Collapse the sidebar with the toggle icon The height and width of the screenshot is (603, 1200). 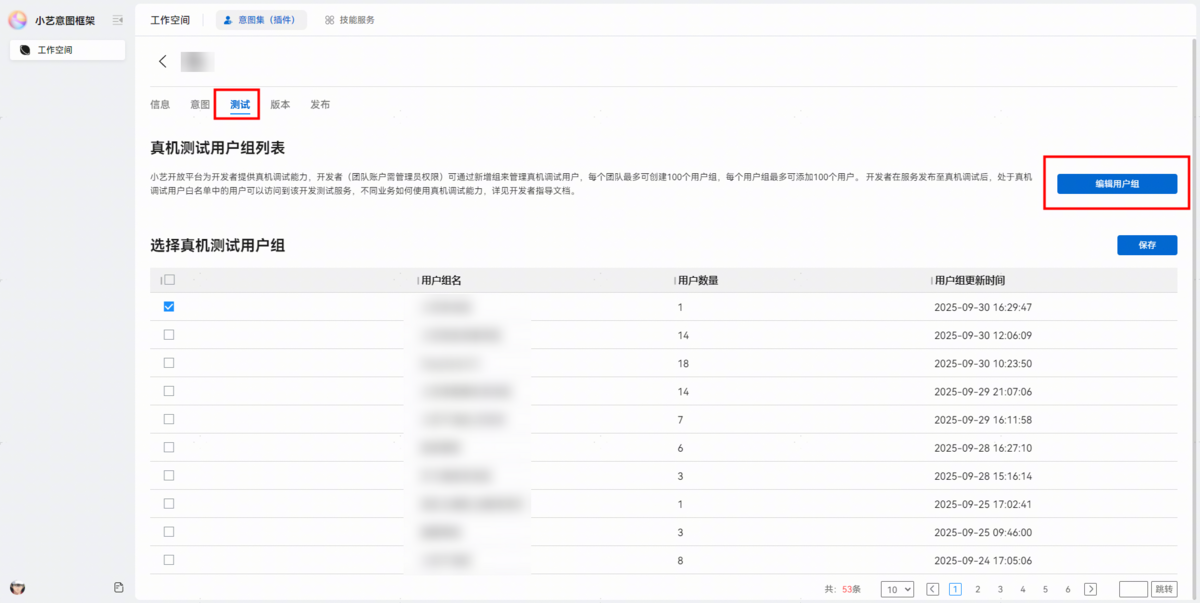[x=118, y=20]
